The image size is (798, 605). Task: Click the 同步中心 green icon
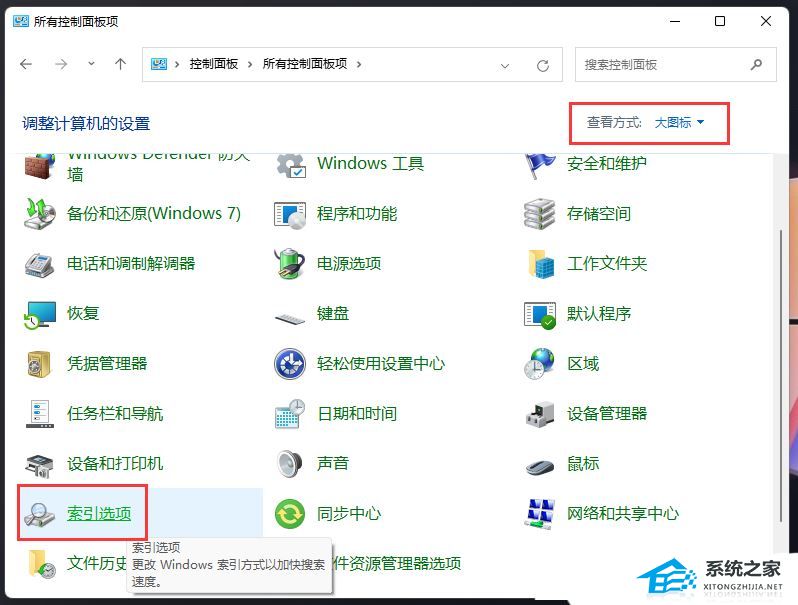290,514
